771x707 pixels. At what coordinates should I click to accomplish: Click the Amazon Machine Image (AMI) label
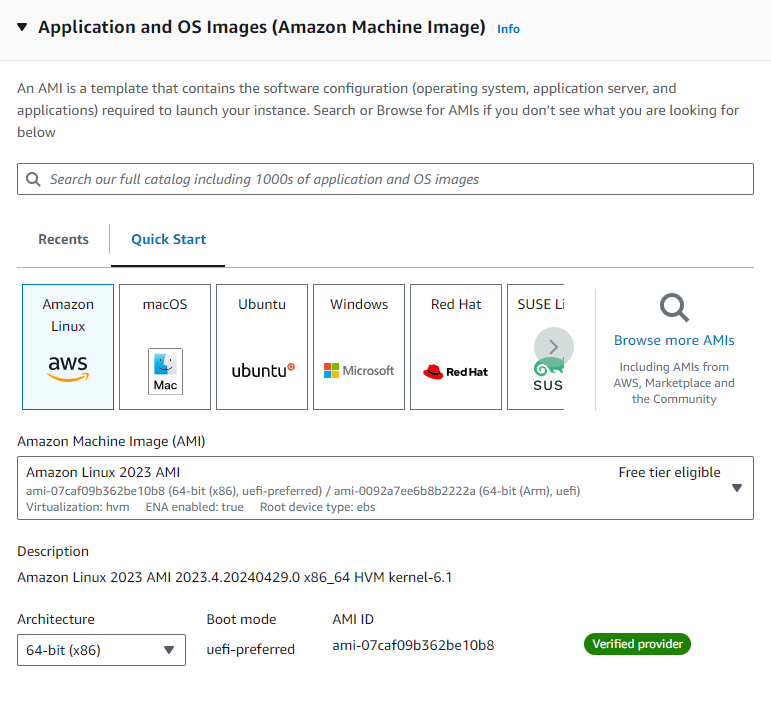pos(111,442)
